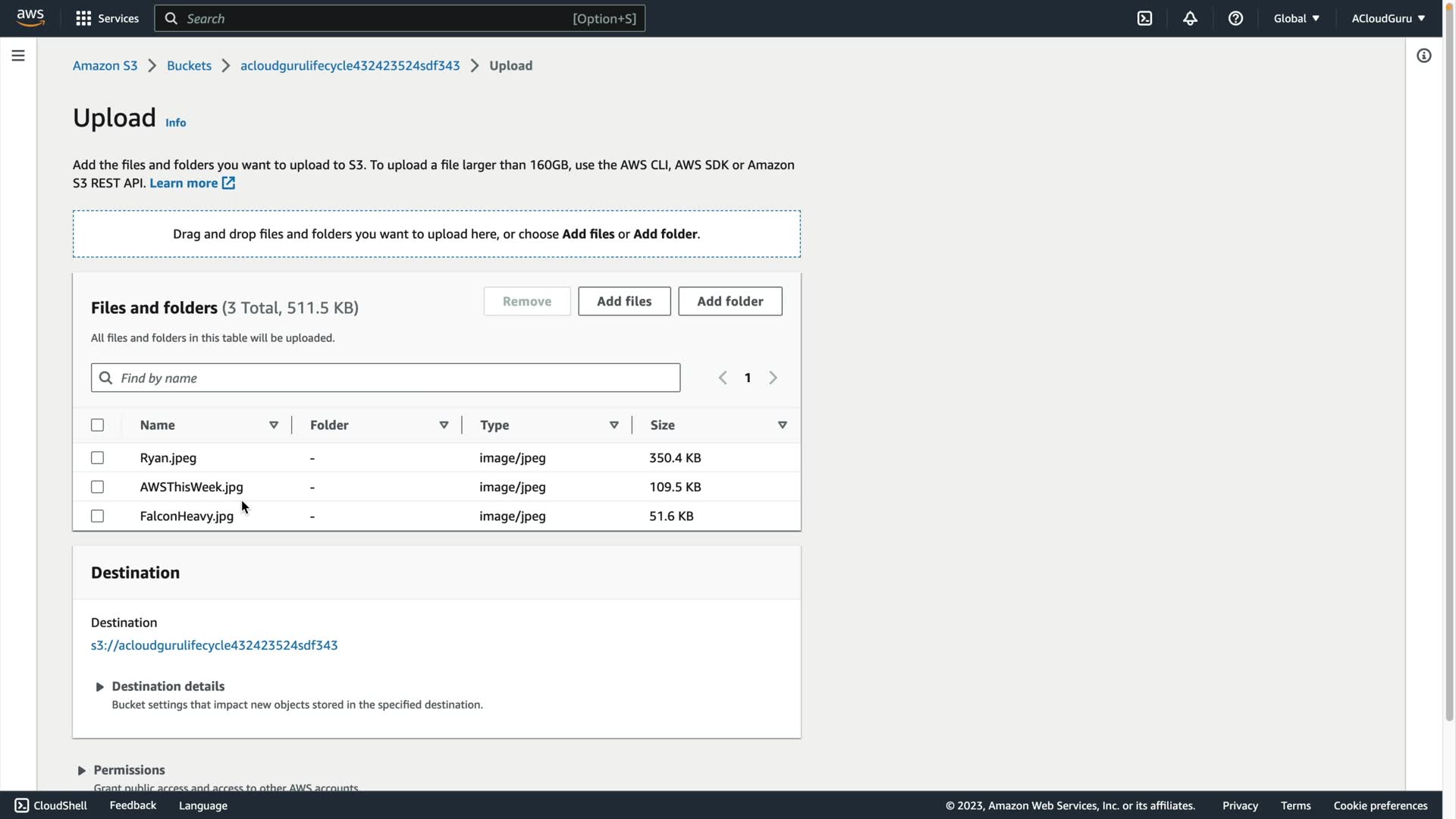
Task: Go to Buckets breadcrumb
Action: [189, 65]
